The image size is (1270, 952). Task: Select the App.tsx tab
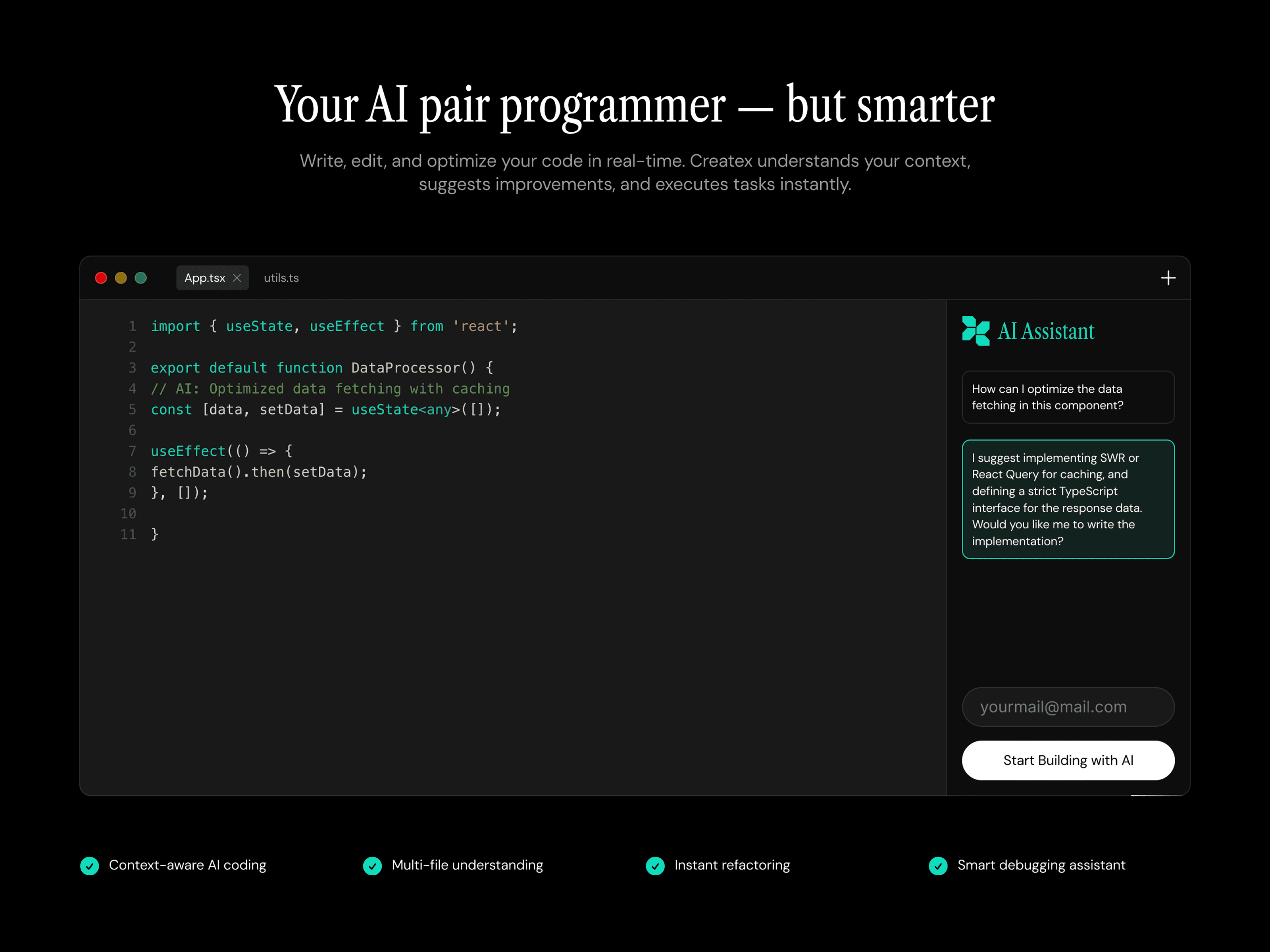205,278
